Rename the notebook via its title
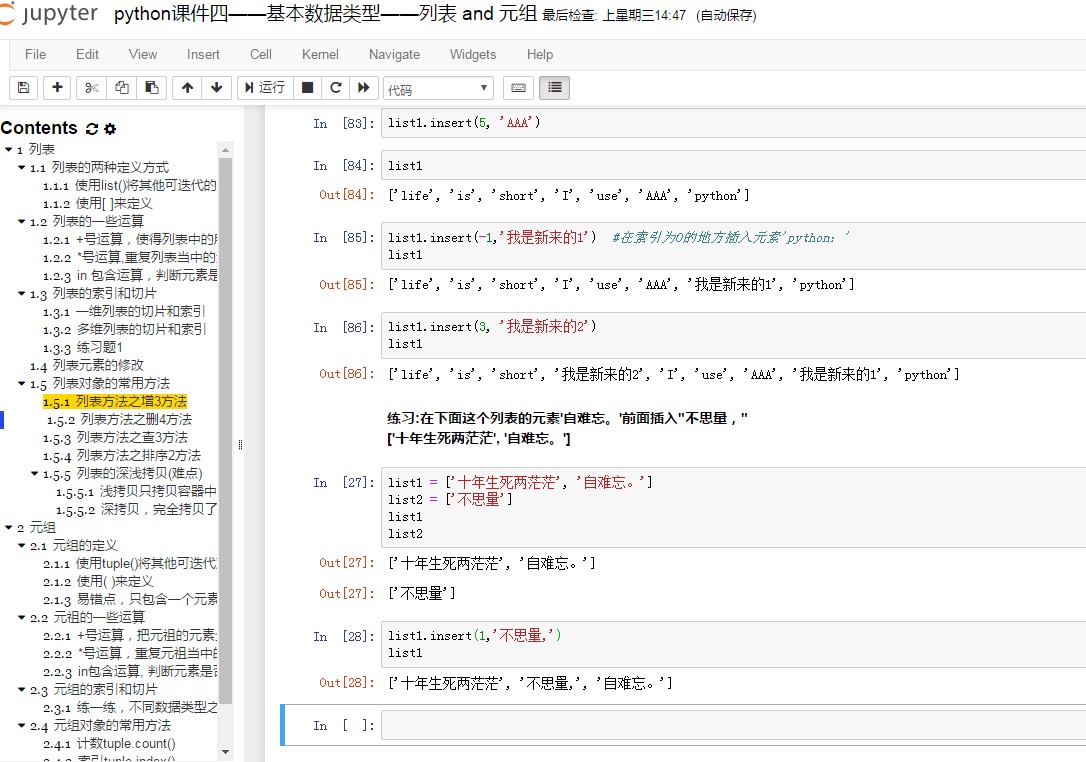 326,14
